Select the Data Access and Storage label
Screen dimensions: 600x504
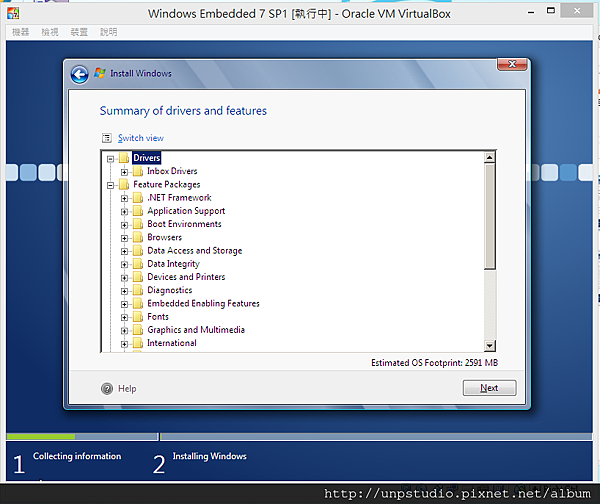click(195, 251)
